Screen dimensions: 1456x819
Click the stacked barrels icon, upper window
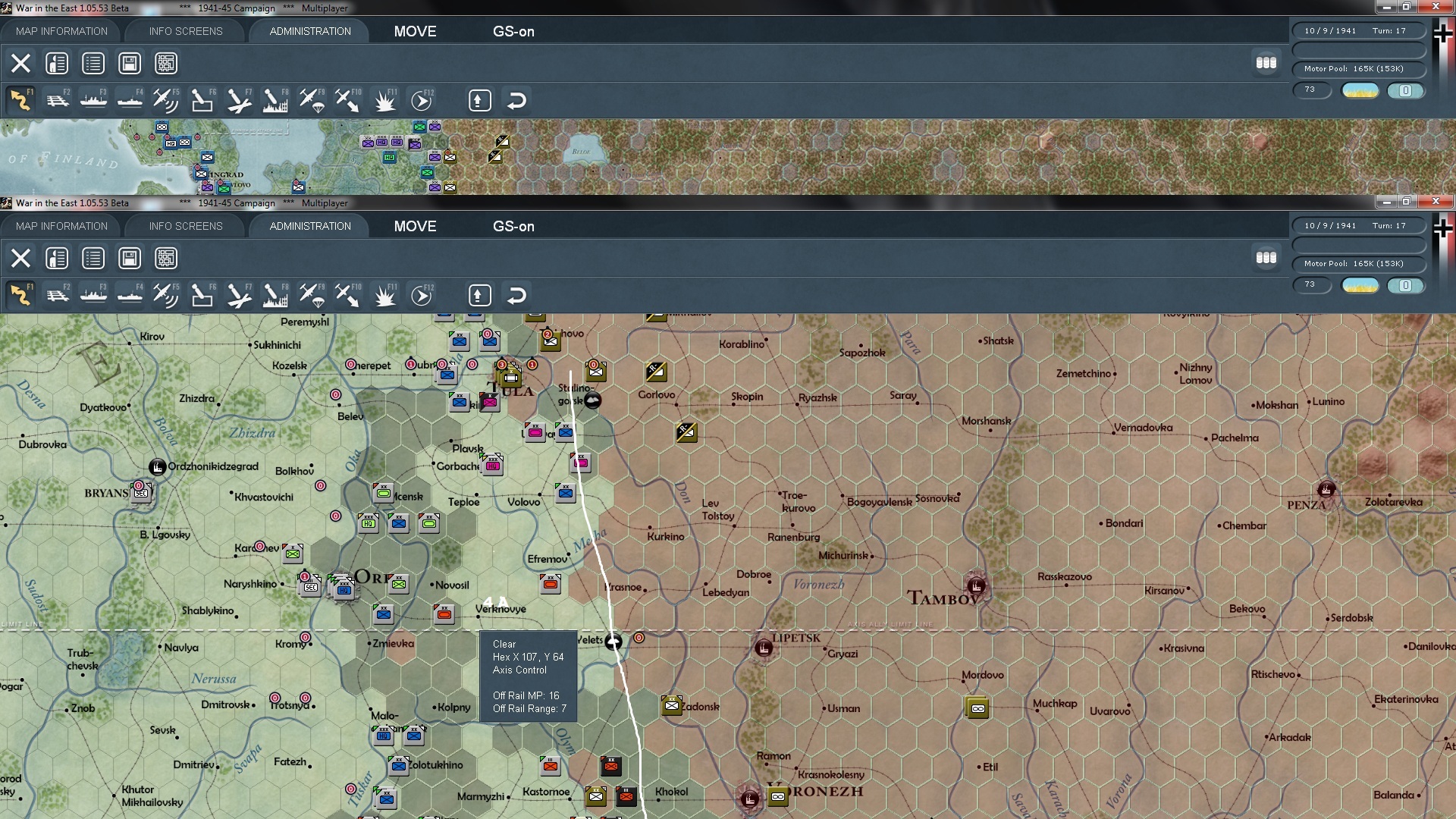[x=1266, y=63]
